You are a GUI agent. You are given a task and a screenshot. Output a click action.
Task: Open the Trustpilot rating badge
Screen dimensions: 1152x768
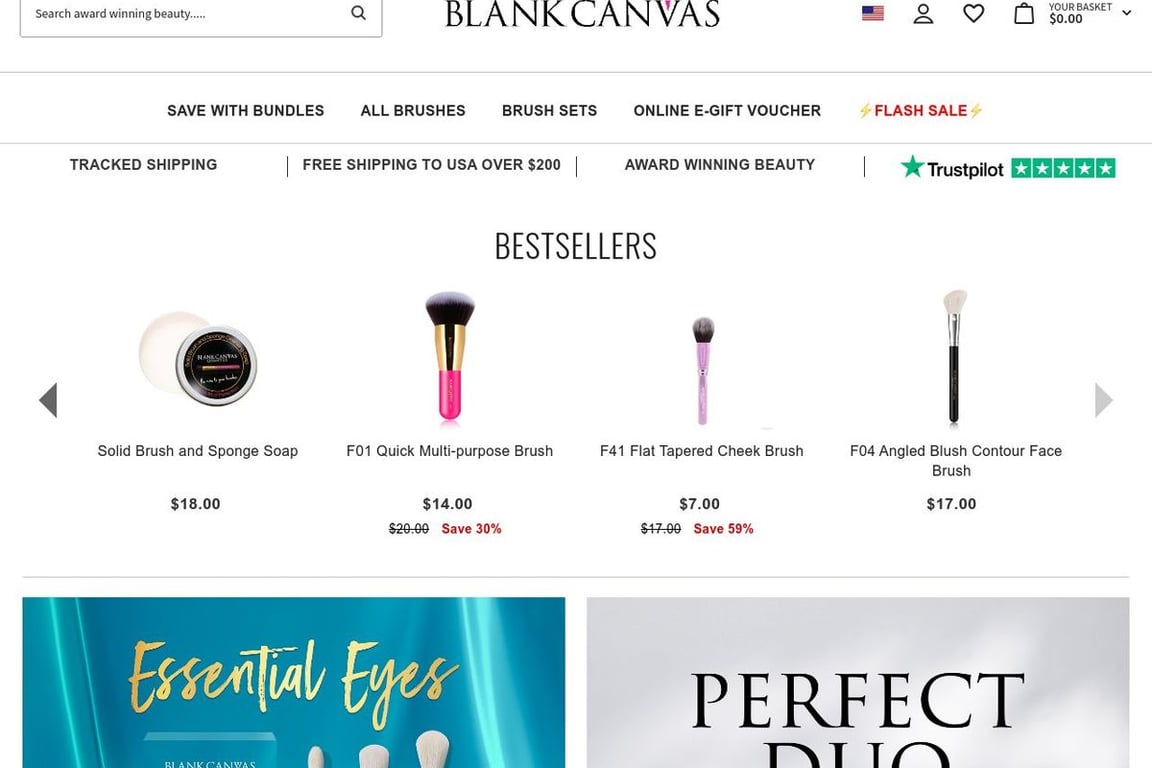(1007, 168)
